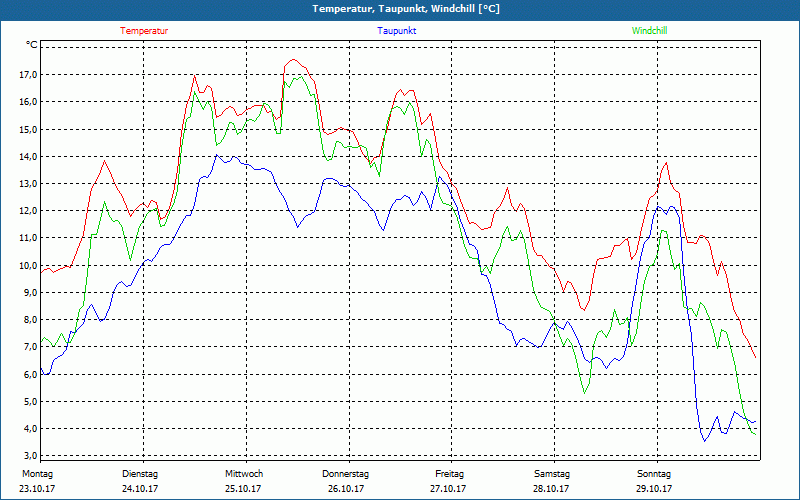Click the date 27.10.17 on the x-axis
Screen dimensions: 800x500
click(449, 489)
